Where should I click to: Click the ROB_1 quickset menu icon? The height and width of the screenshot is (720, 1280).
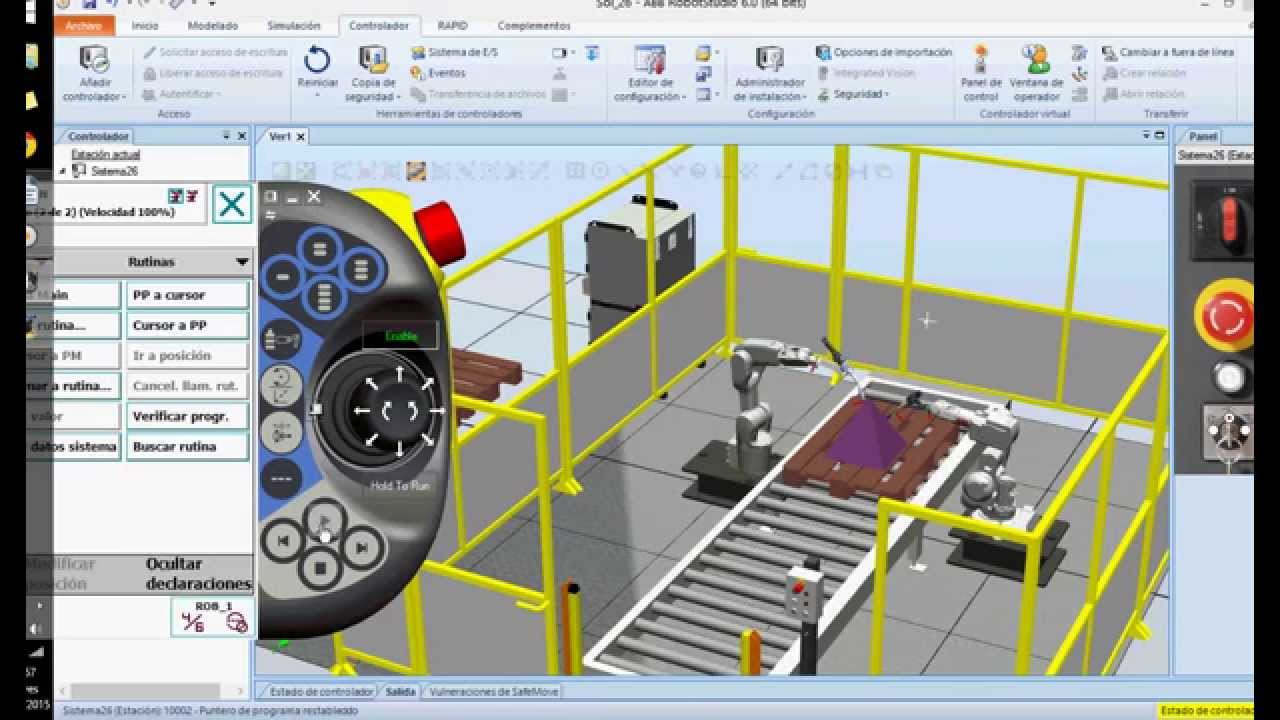pos(212,618)
